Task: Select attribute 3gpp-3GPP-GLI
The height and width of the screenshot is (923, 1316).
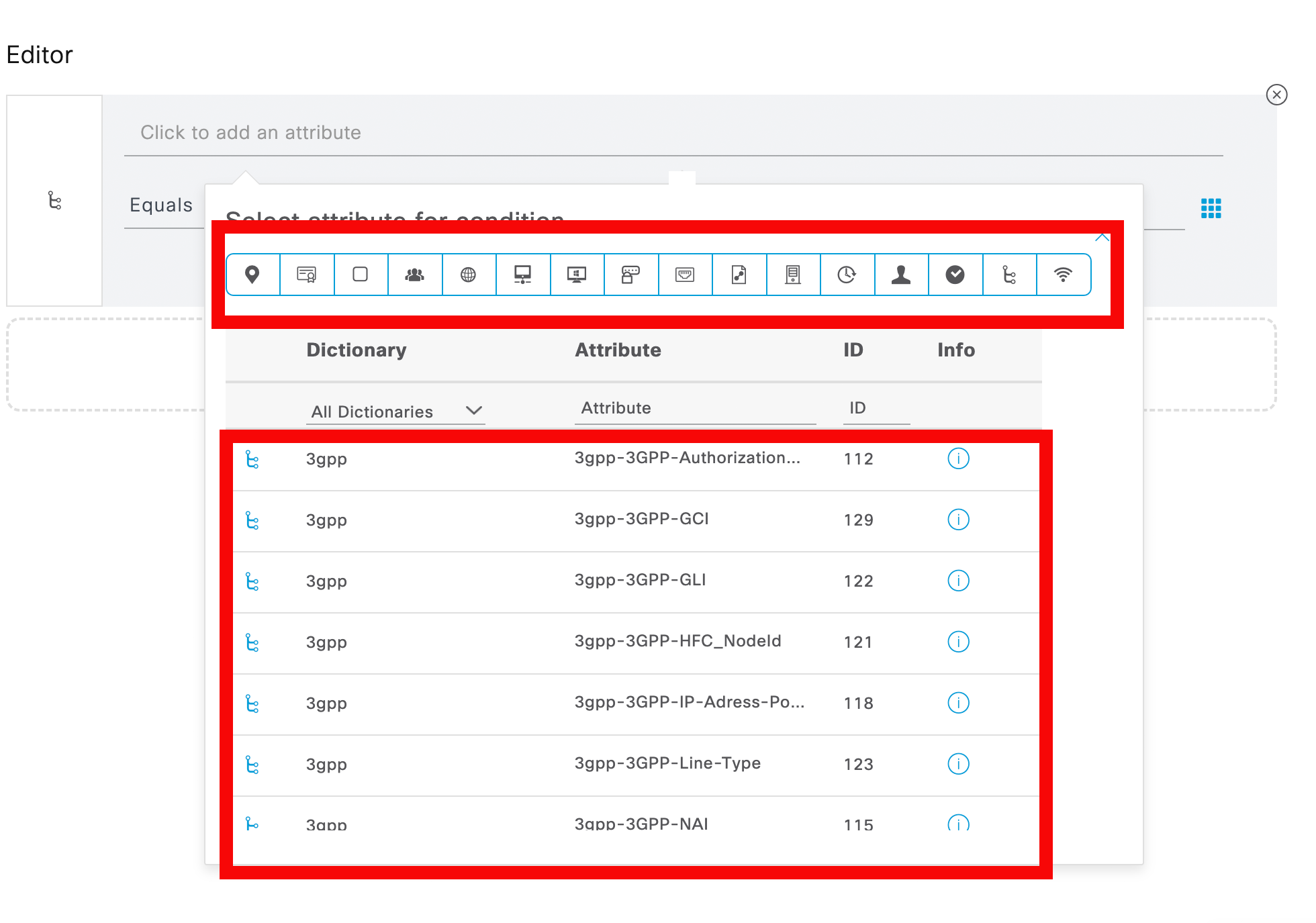Action: tap(641, 581)
